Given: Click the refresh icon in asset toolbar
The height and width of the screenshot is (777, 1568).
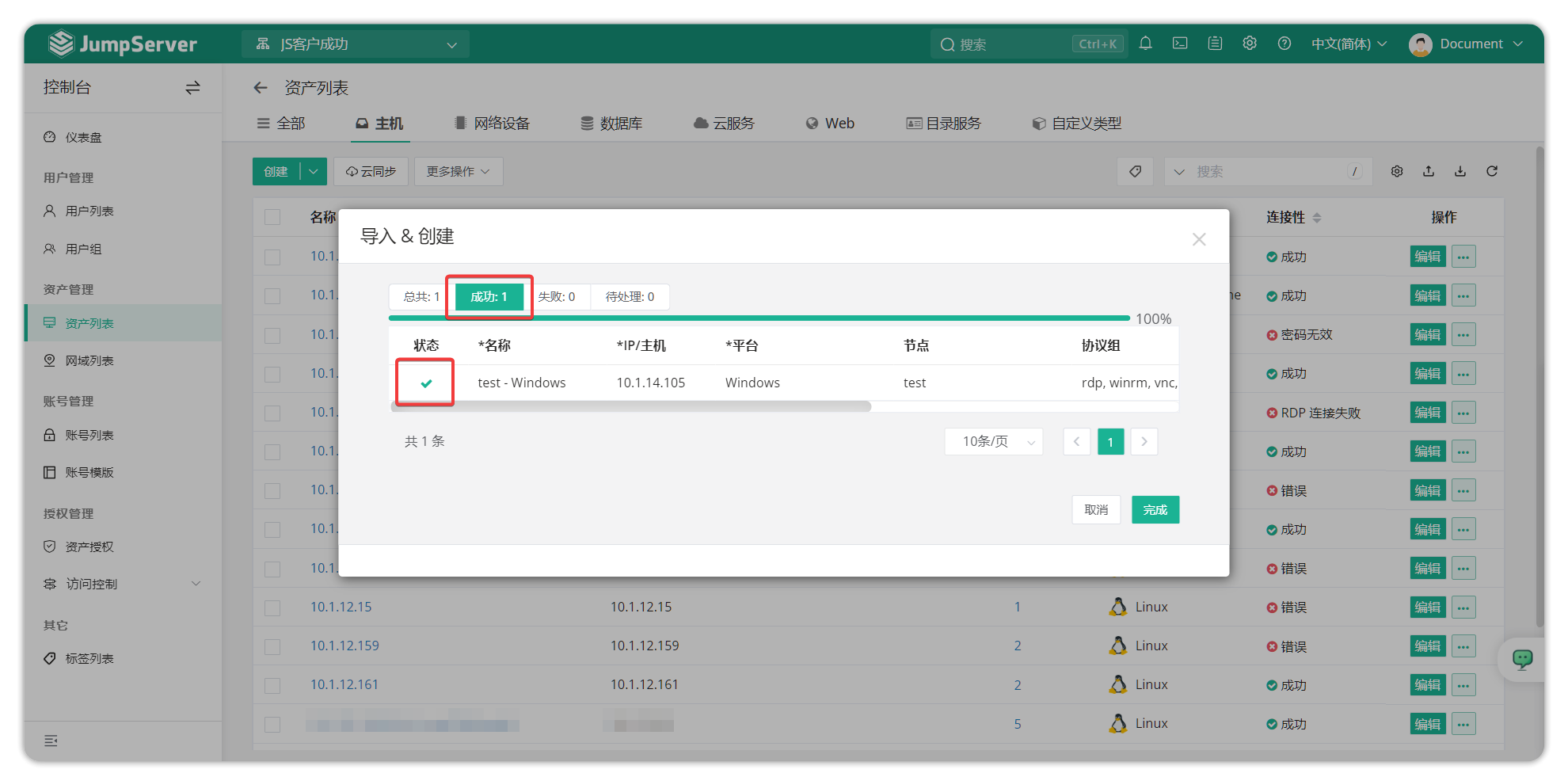Looking at the screenshot, I should pos(1492,171).
